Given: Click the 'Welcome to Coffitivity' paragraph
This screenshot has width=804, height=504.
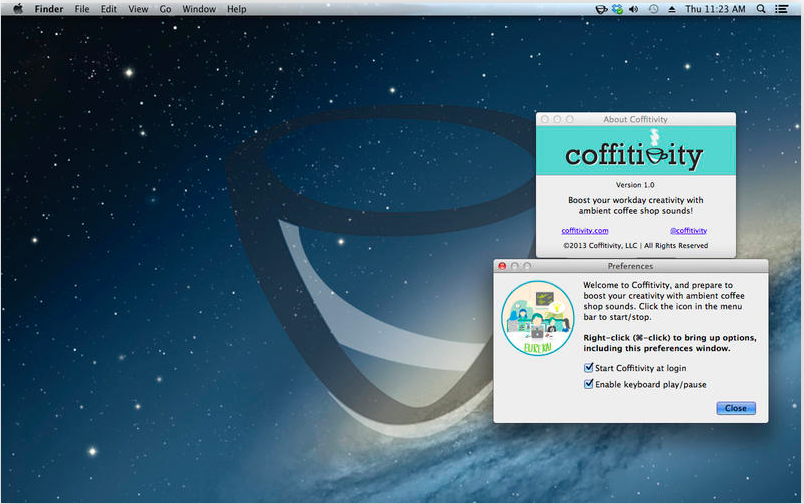Looking at the screenshot, I should (664, 301).
